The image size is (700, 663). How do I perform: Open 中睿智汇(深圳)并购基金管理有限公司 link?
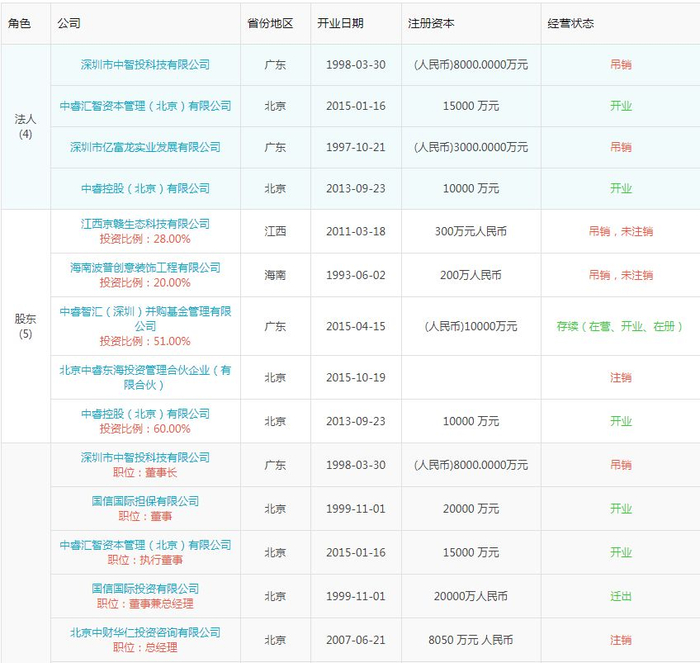pyautogui.click(x=145, y=318)
